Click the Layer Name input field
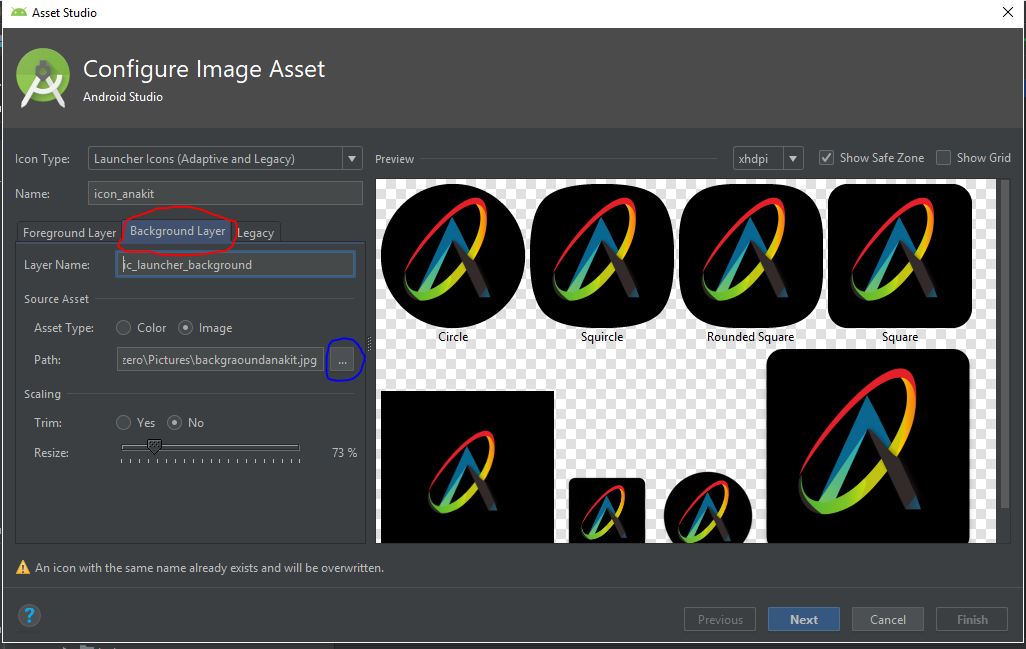Image resolution: width=1026 pixels, height=649 pixels. 236,264
